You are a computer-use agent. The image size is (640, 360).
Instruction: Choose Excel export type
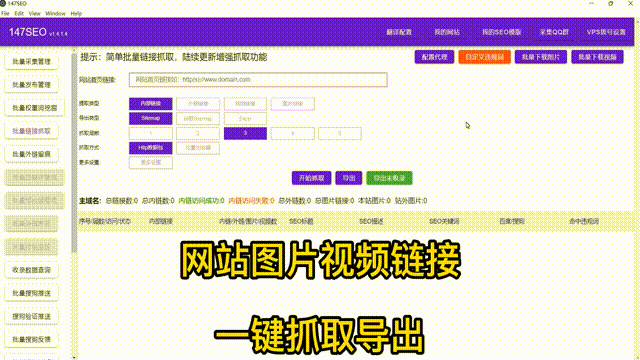pos(245,118)
